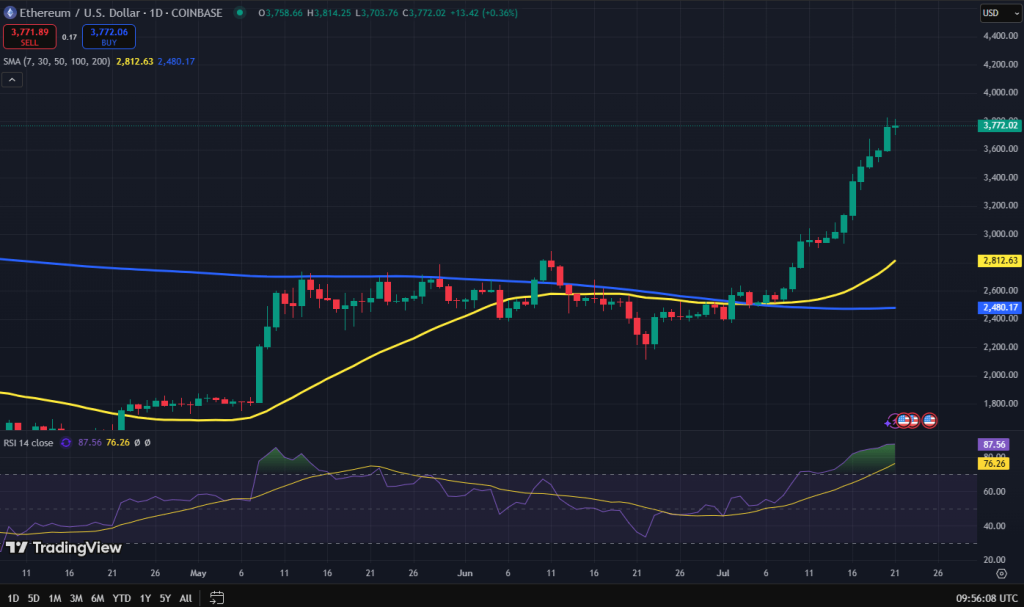This screenshot has height=607, width=1024.
Task: Click the red 3,771.89 SELL button
Action: click(x=29, y=37)
